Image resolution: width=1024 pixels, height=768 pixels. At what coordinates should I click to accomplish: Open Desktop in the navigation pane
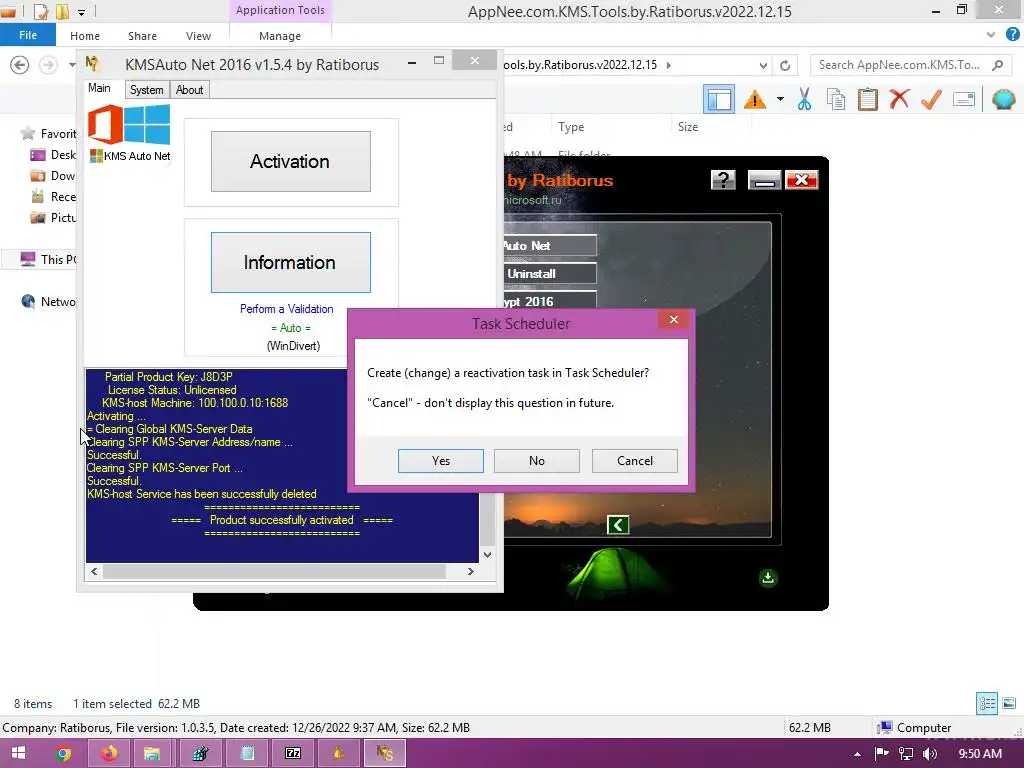coord(54,155)
